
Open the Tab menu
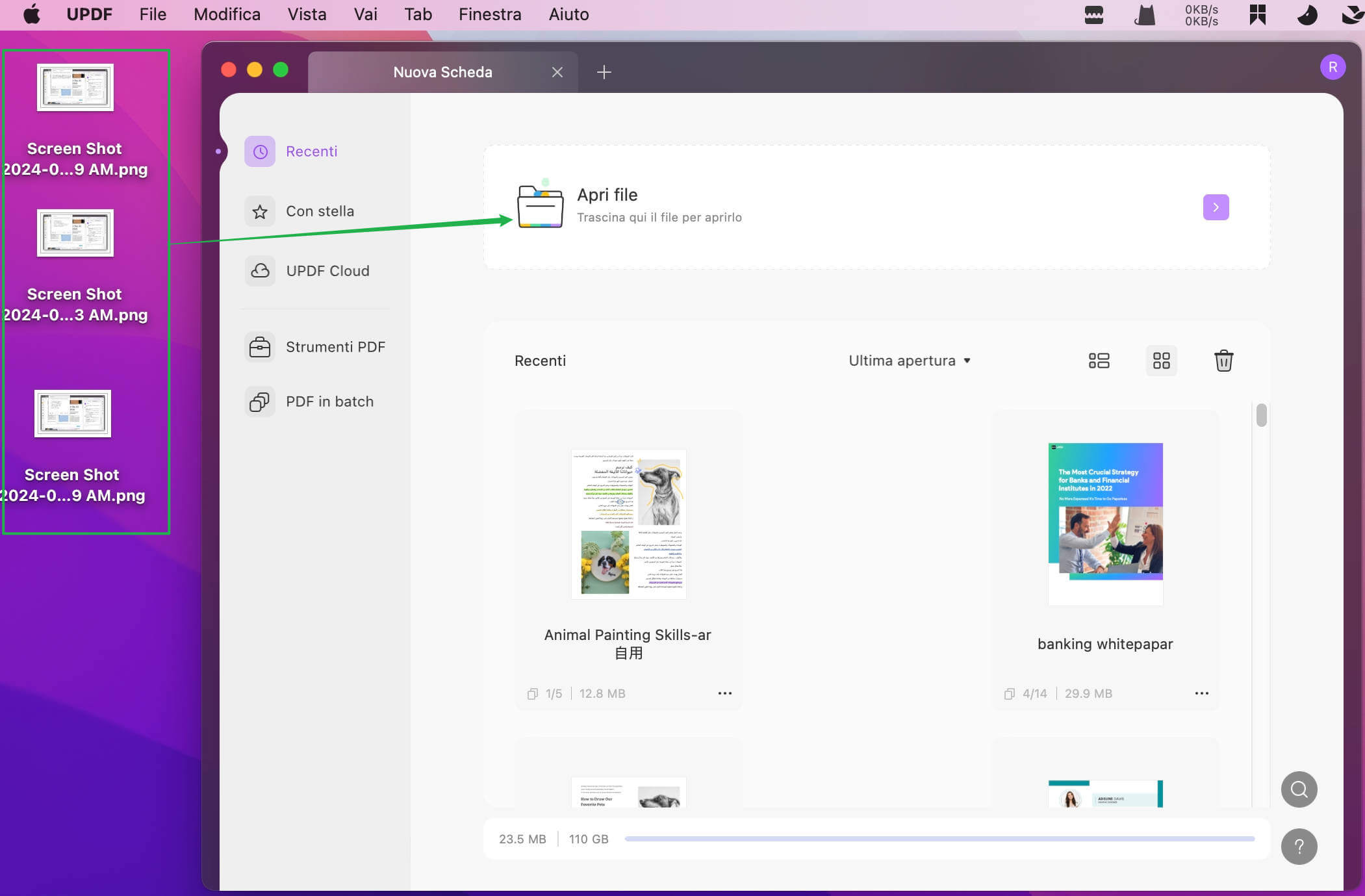(x=418, y=14)
